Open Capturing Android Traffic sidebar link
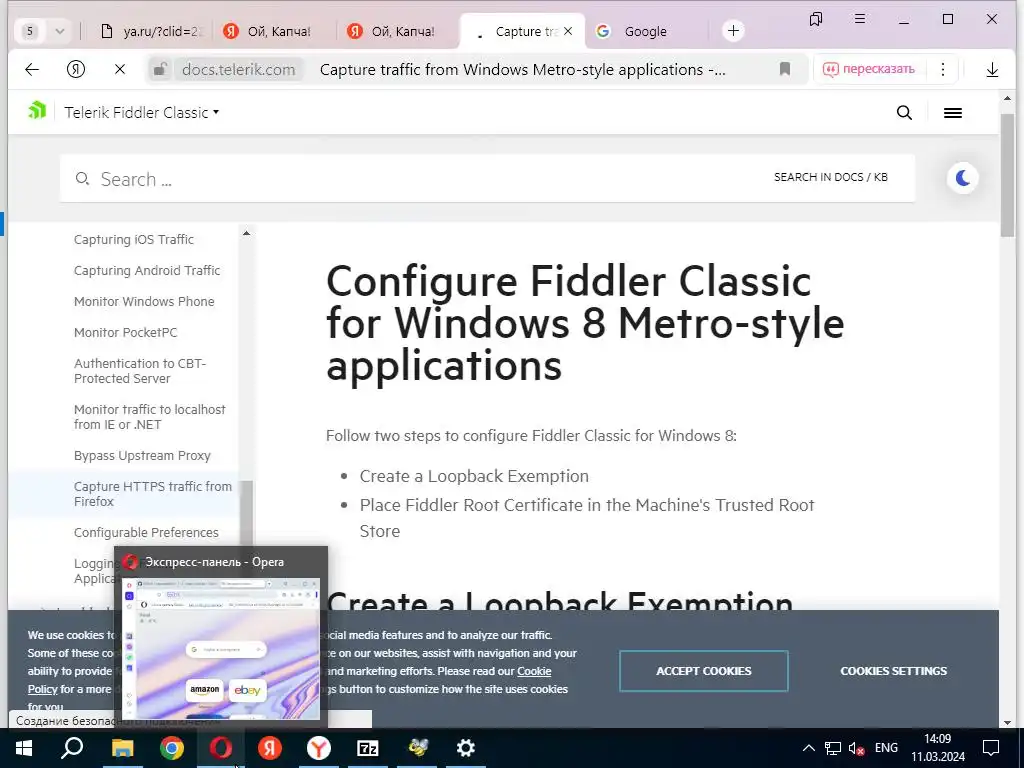The width and height of the screenshot is (1024, 768). pyautogui.click(x=147, y=270)
